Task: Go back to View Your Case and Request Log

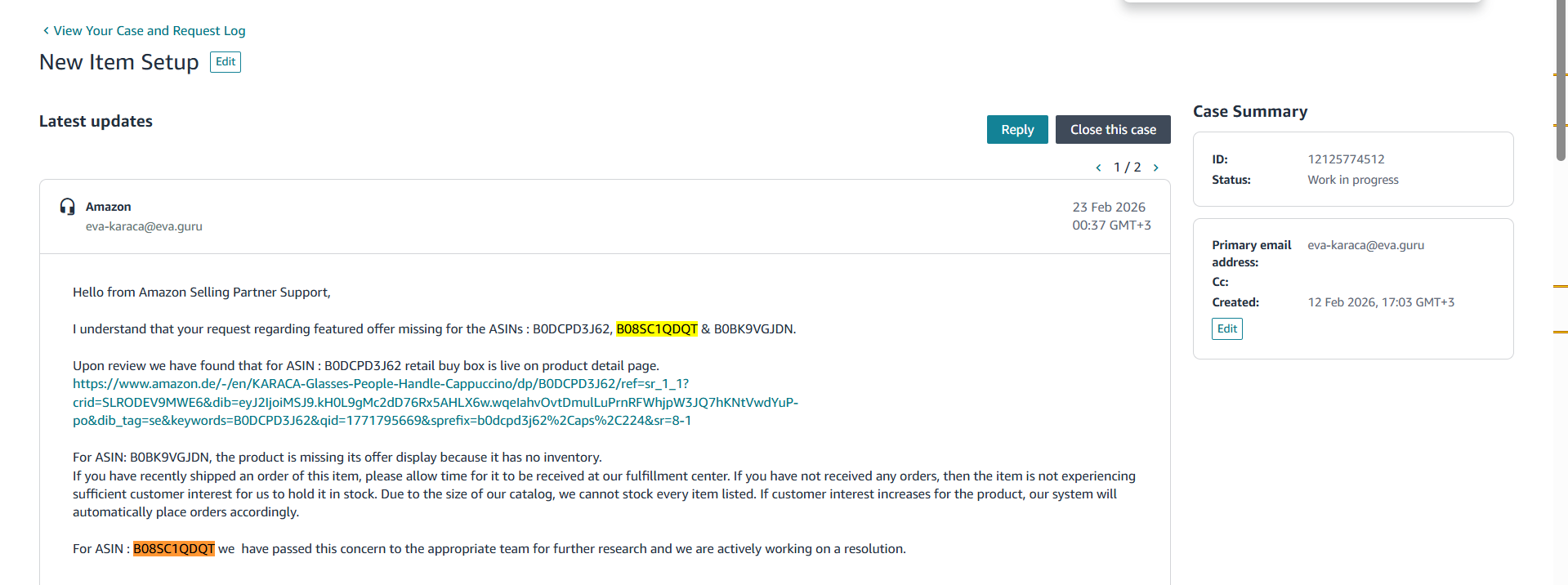Action: click(x=149, y=31)
